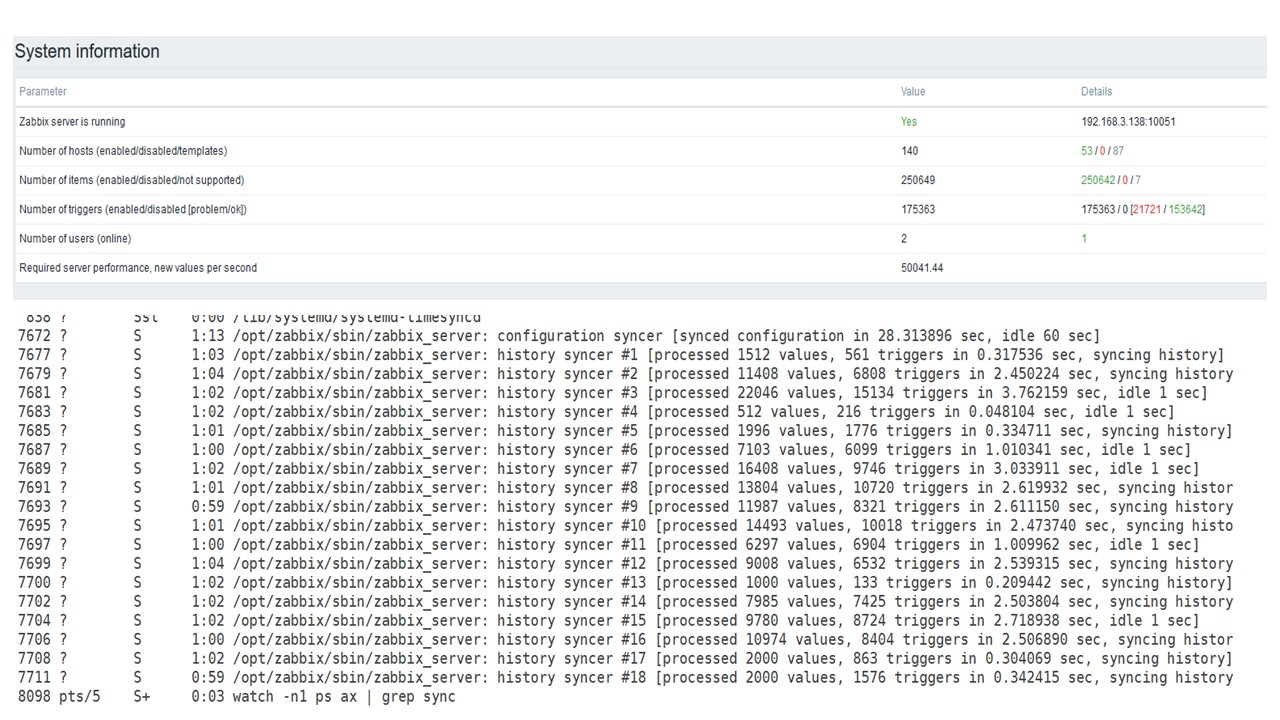Click the history syncer #2 line
The image size is (1280, 720).
pyautogui.click(x=625, y=374)
